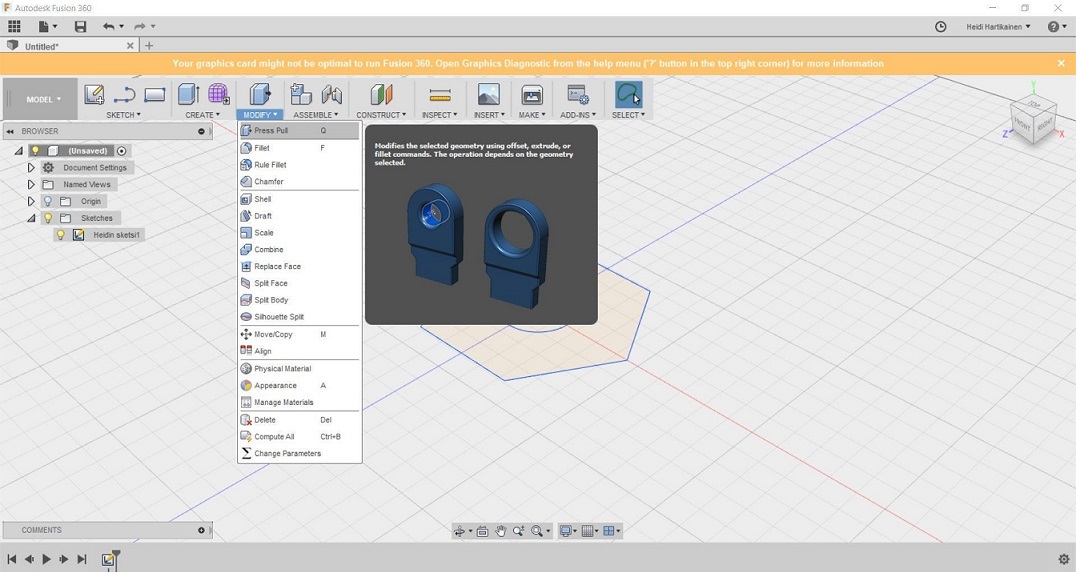The height and width of the screenshot is (572, 1076).
Task: Select the New Component icon
Action: click(301, 94)
